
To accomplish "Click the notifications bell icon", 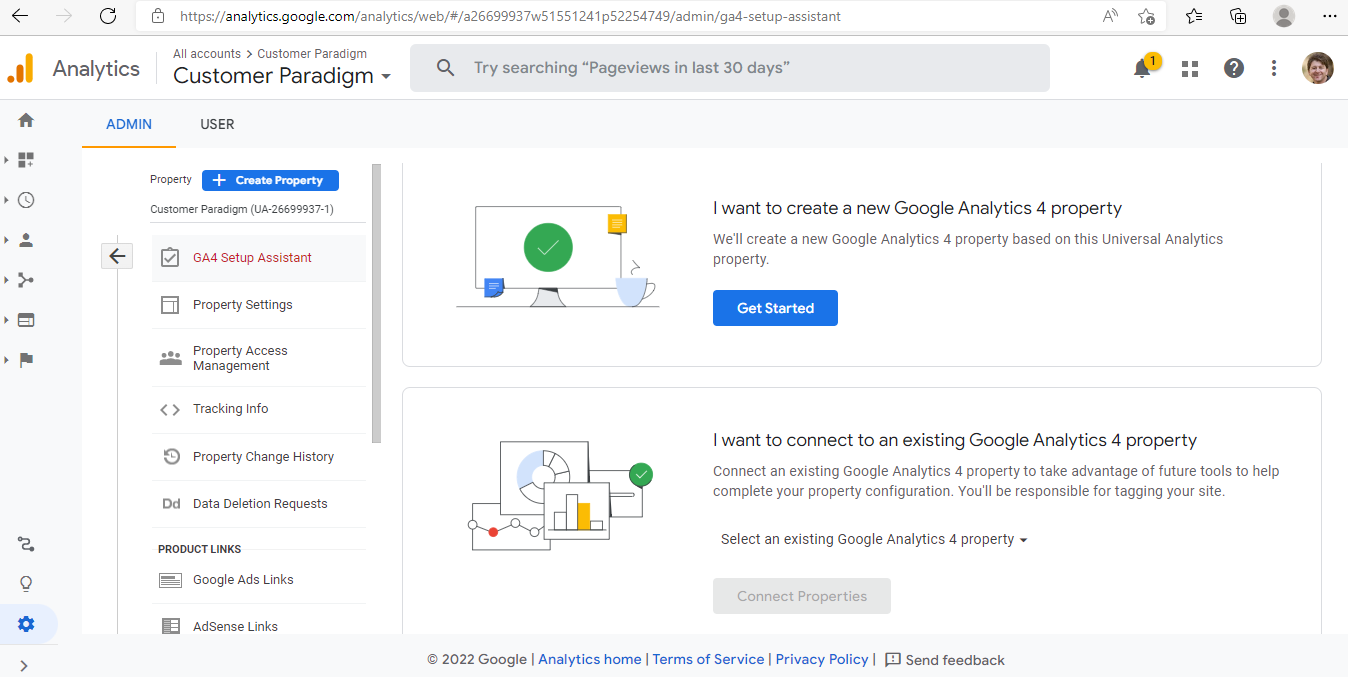I will tap(1142, 68).
